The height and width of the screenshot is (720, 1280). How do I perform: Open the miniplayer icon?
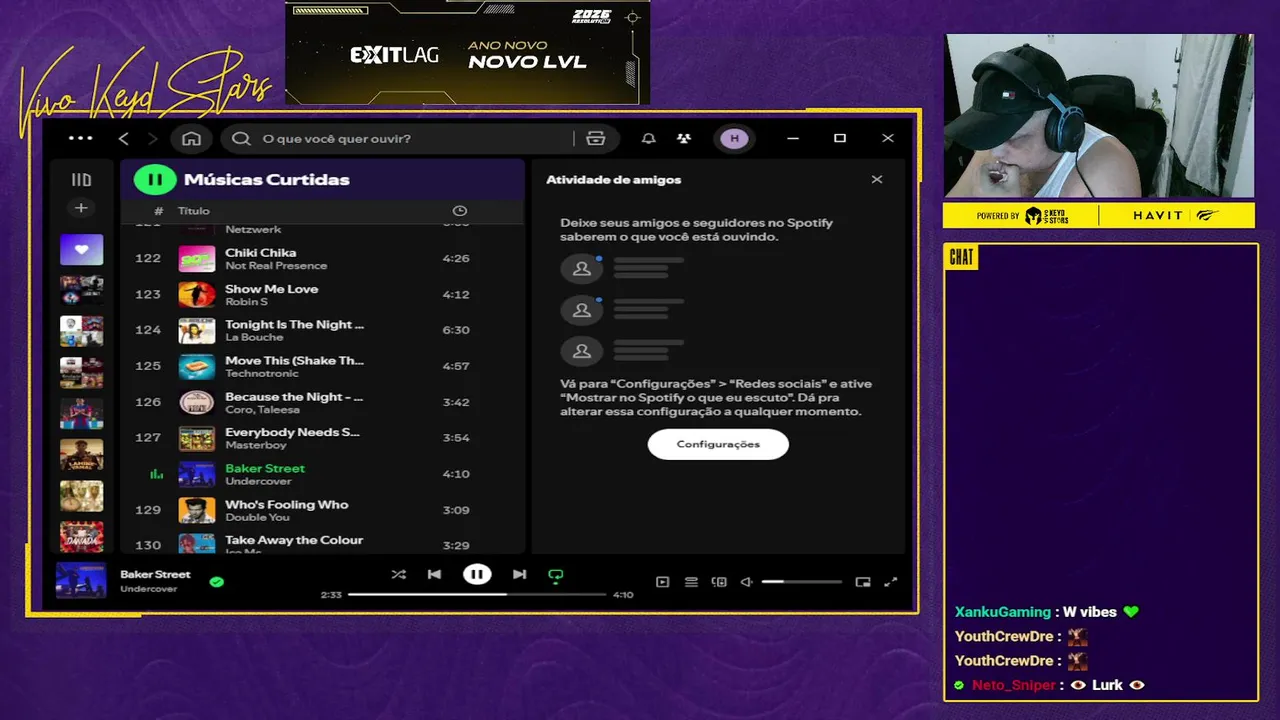tap(863, 582)
